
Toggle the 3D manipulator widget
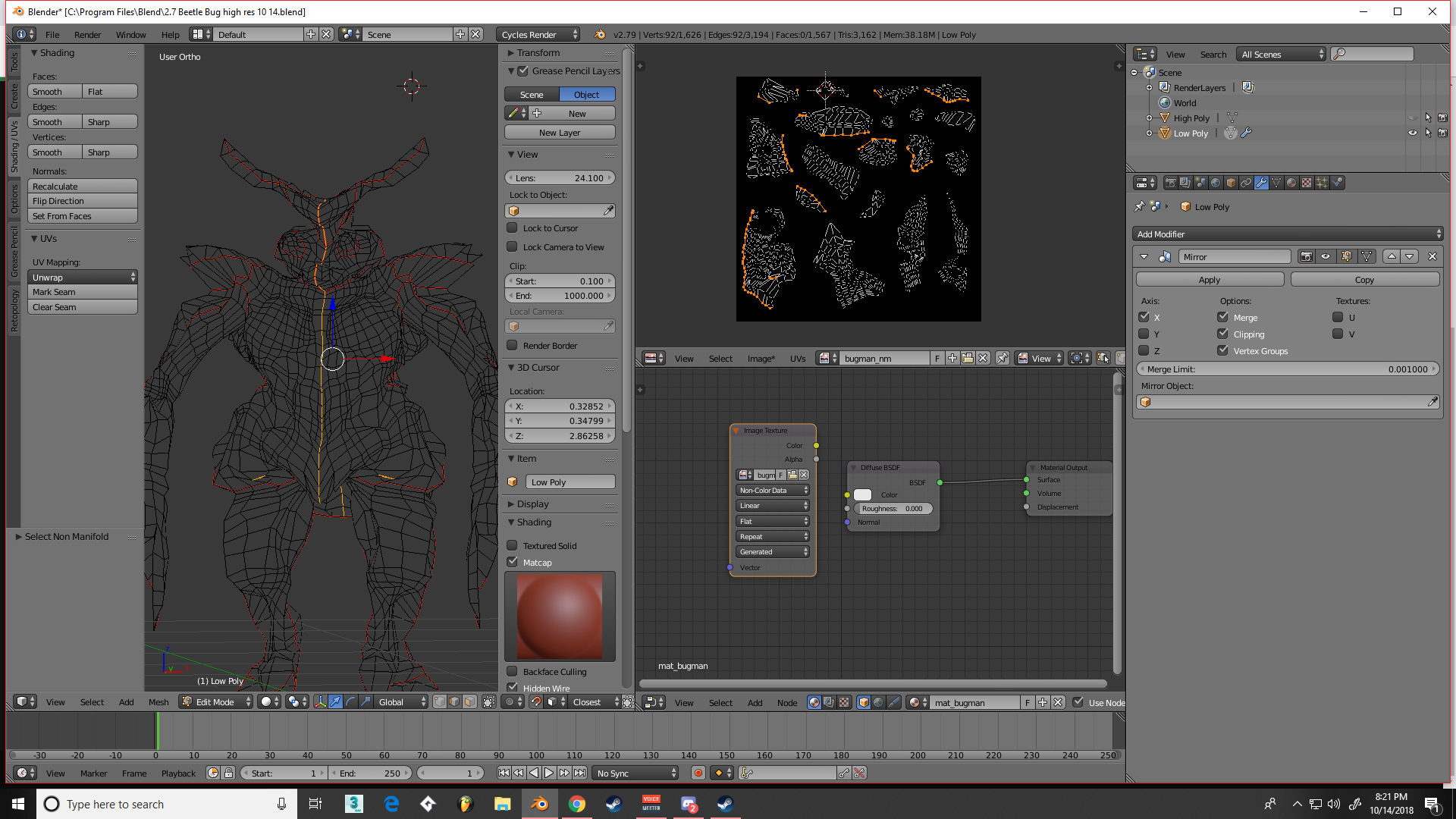(x=320, y=702)
